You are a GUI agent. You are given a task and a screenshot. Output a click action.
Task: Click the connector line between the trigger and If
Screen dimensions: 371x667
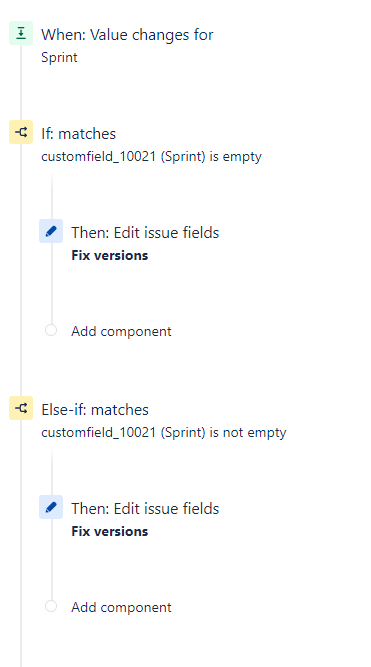(21, 83)
